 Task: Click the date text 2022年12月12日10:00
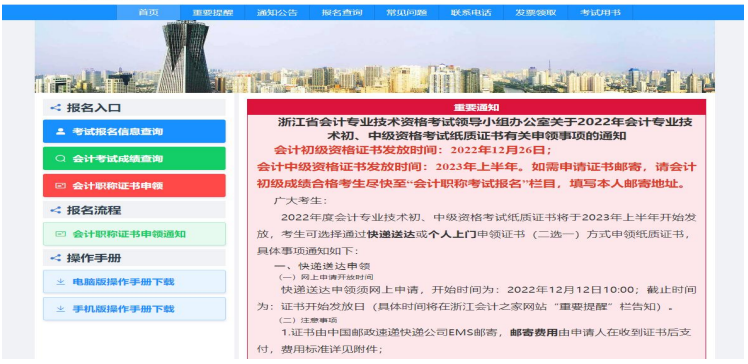570,290
